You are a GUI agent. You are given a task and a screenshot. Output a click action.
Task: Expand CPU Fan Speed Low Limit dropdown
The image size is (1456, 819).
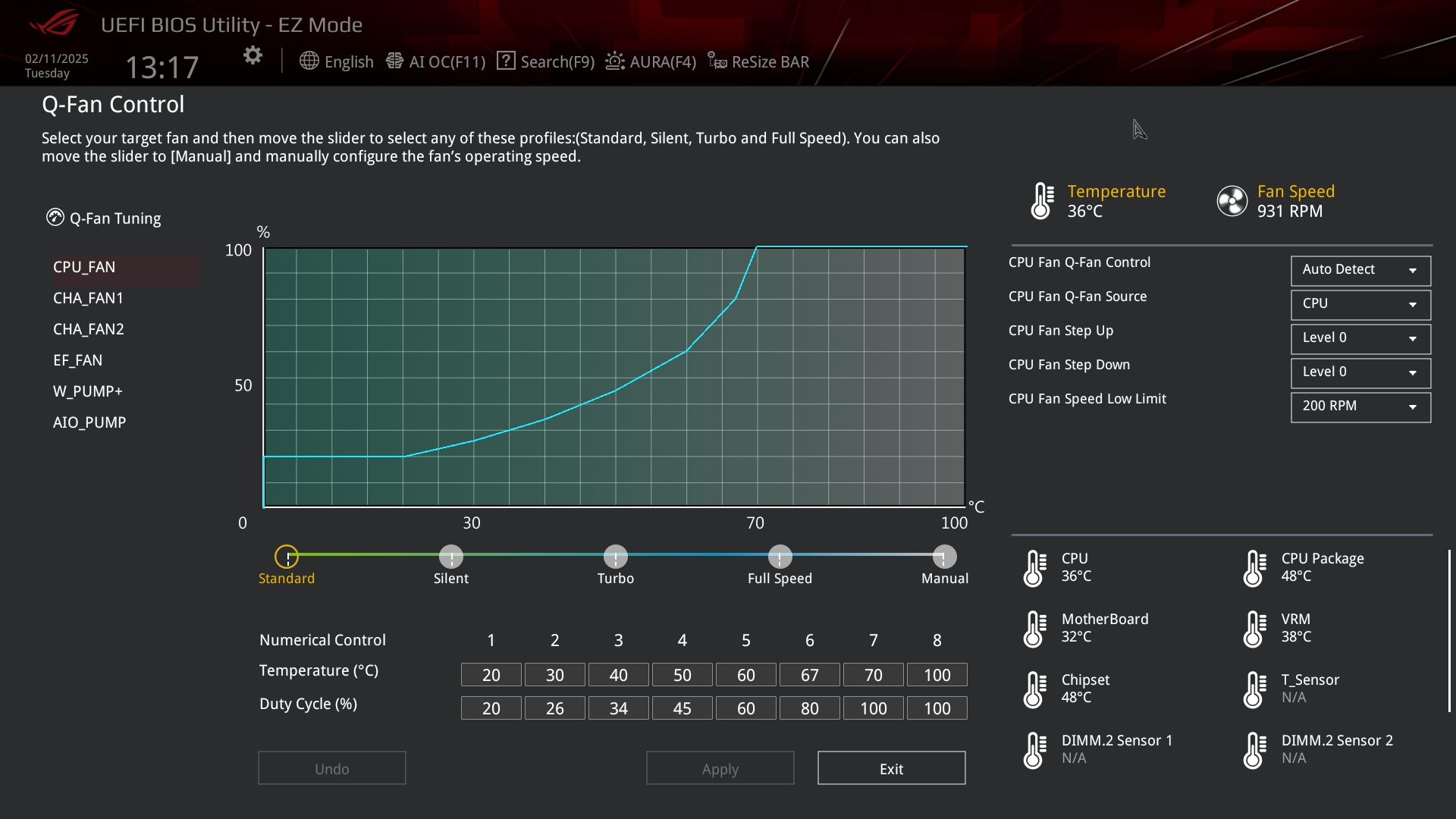(x=1360, y=406)
